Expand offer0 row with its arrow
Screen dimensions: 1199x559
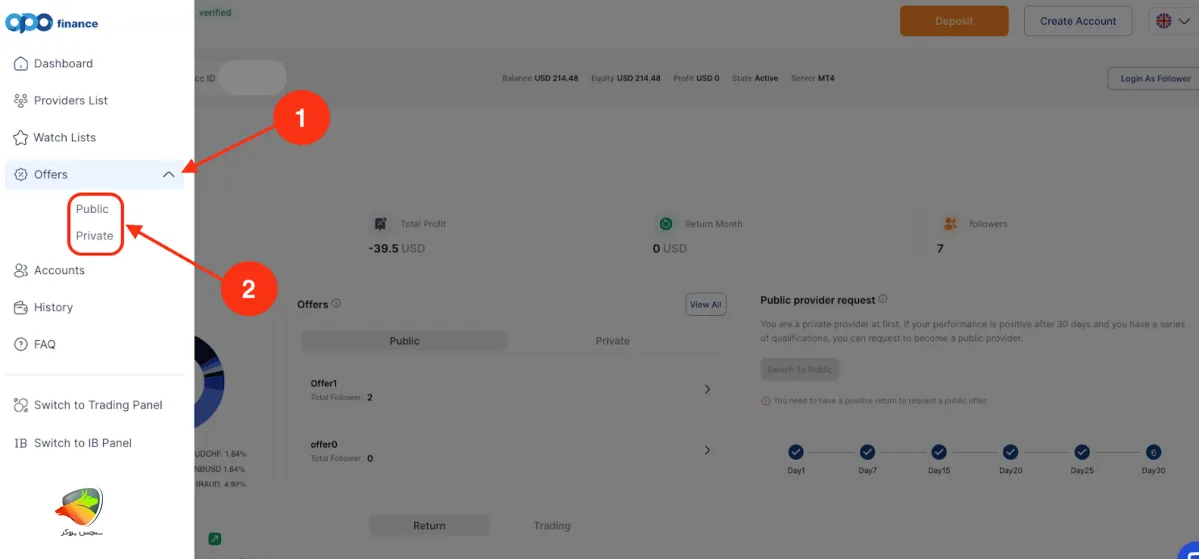[x=707, y=450]
